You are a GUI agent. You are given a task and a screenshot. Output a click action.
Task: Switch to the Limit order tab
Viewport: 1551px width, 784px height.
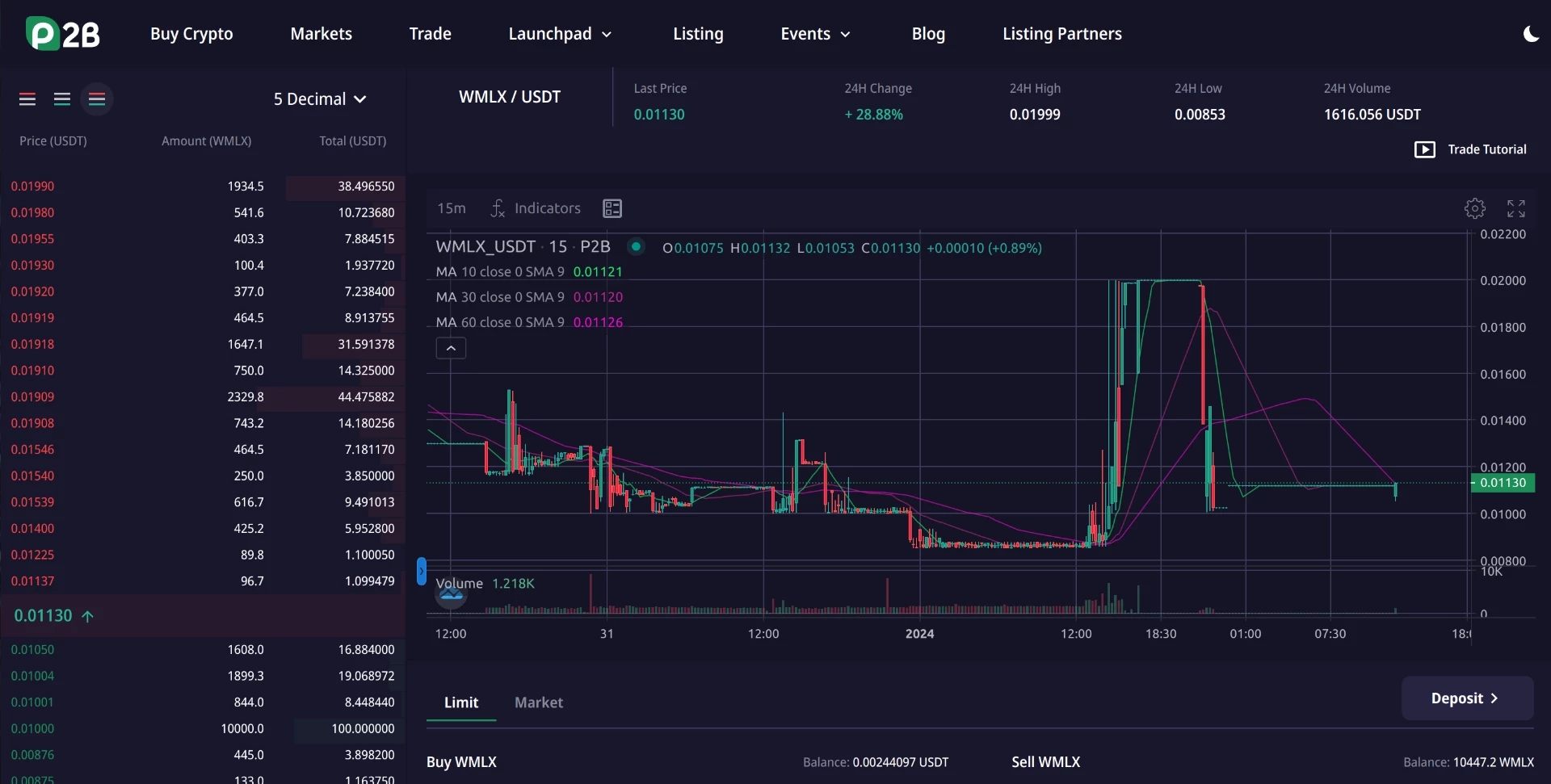point(461,702)
